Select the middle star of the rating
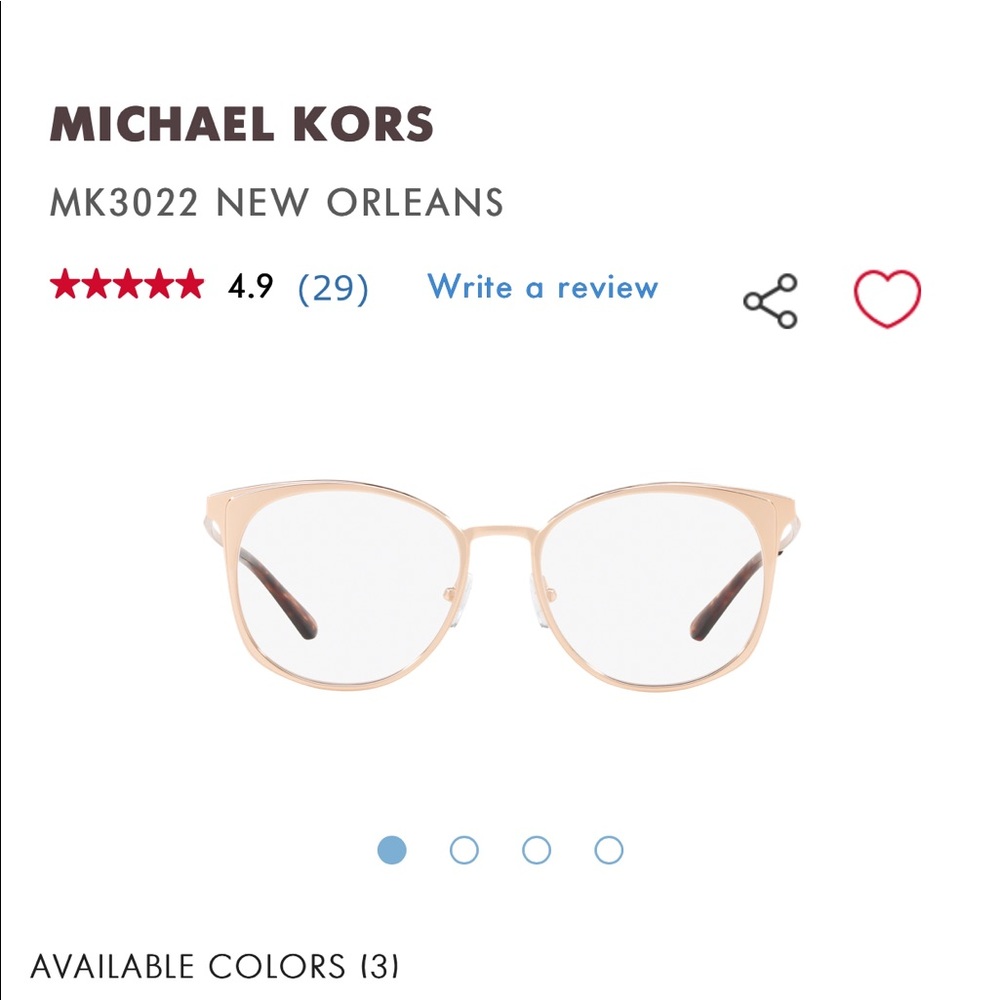This screenshot has width=1000, height=1000. tap(129, 290)
